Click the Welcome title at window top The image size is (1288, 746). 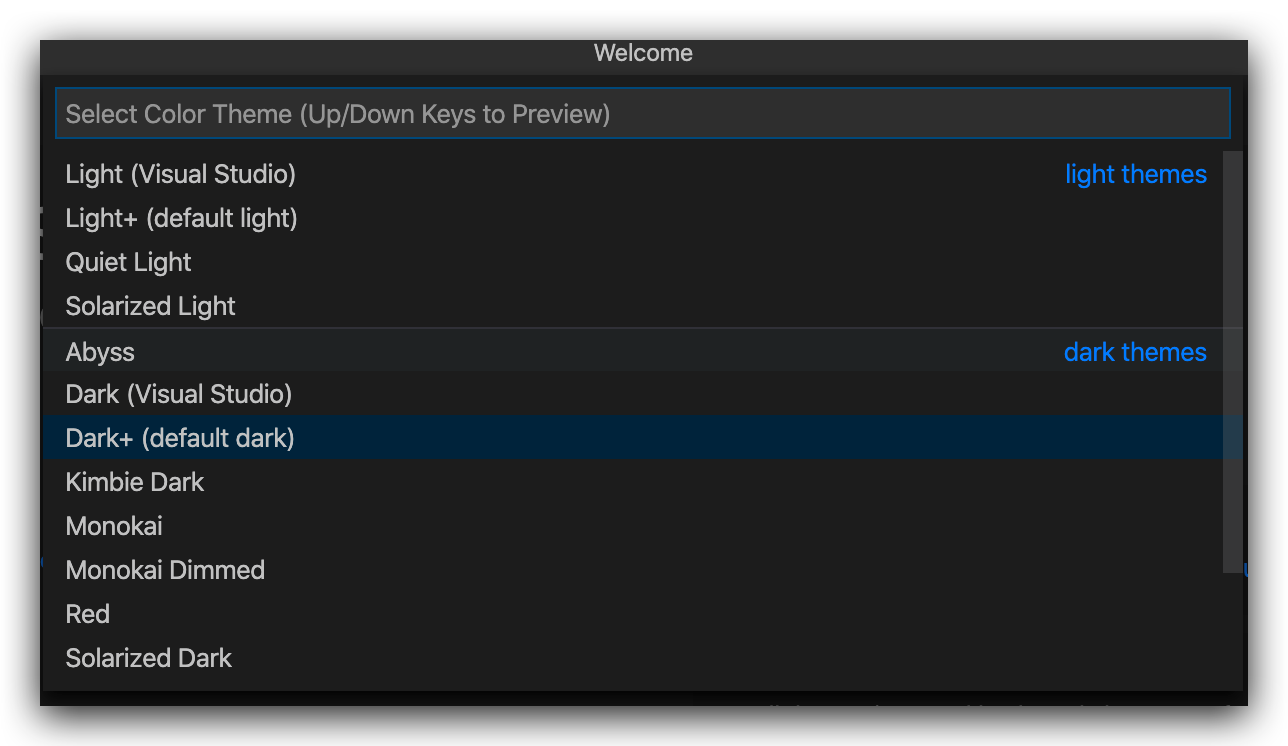643,53
